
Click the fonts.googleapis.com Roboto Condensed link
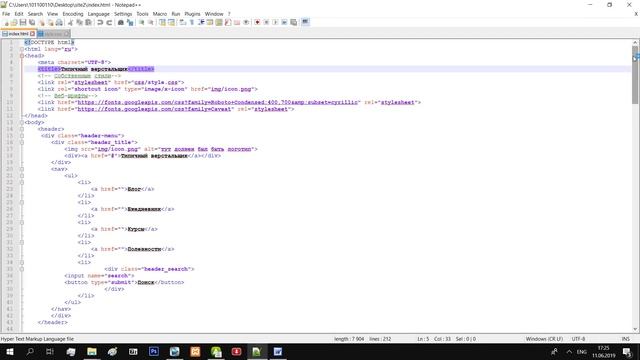(x=218, y=102)
